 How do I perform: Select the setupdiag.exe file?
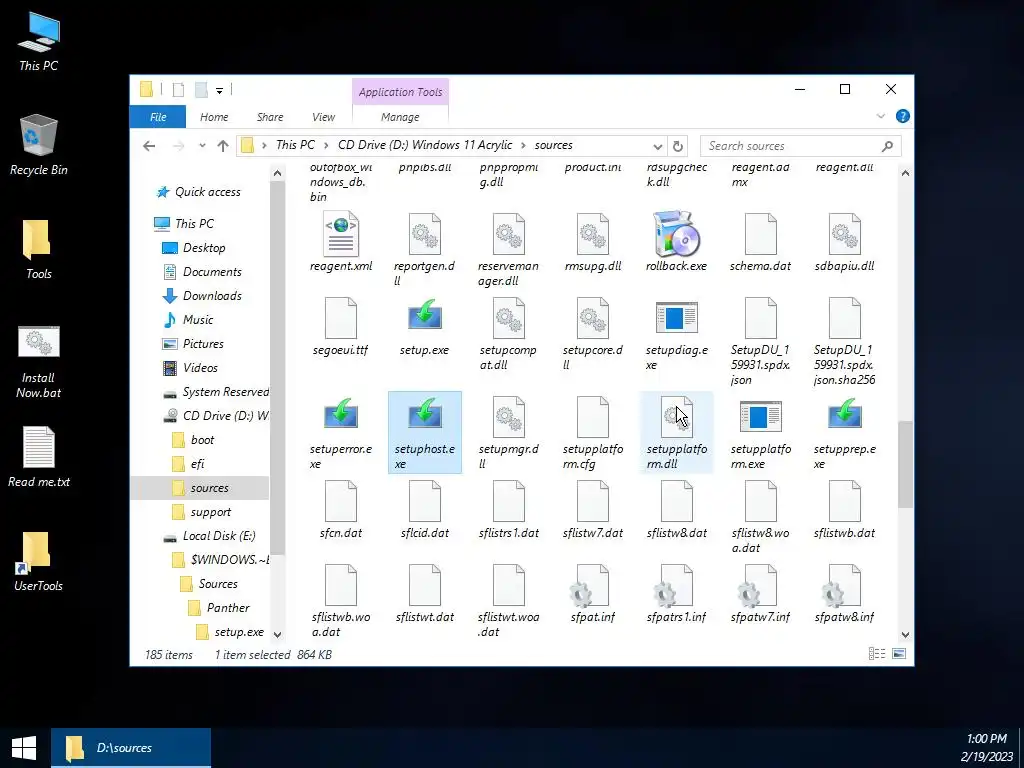(677, 333)
